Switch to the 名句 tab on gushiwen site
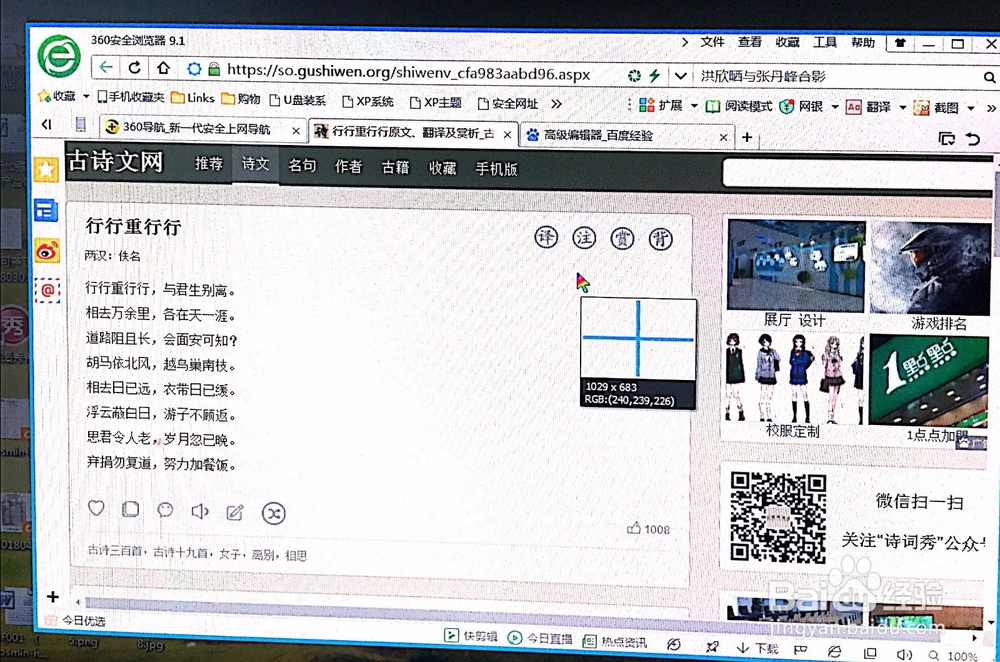This screenshot has height=662, width=1000. pyautogui.click(x=301, y=166)
